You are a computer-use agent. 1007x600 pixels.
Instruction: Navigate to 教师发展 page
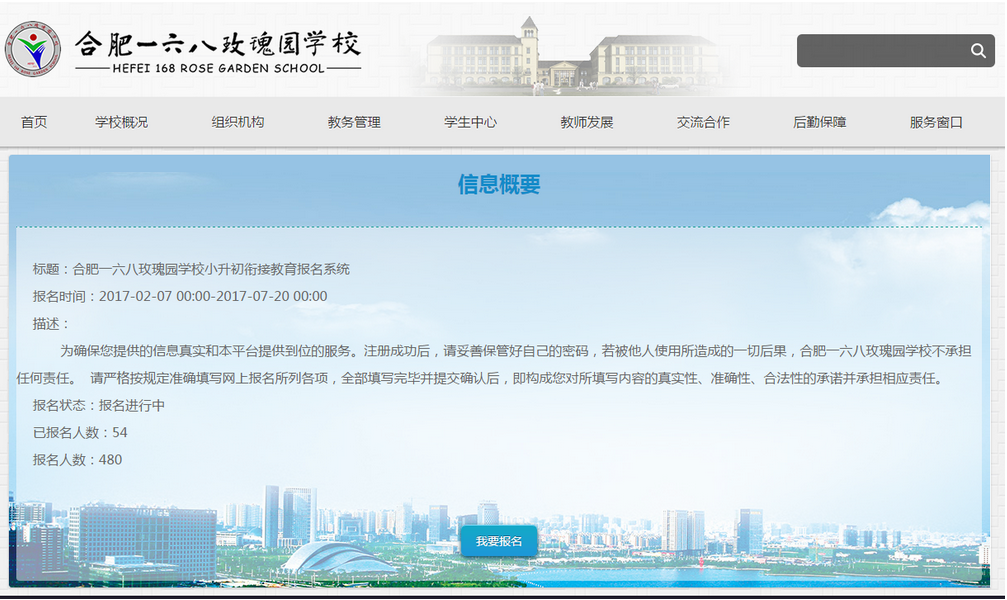(587, 122)
